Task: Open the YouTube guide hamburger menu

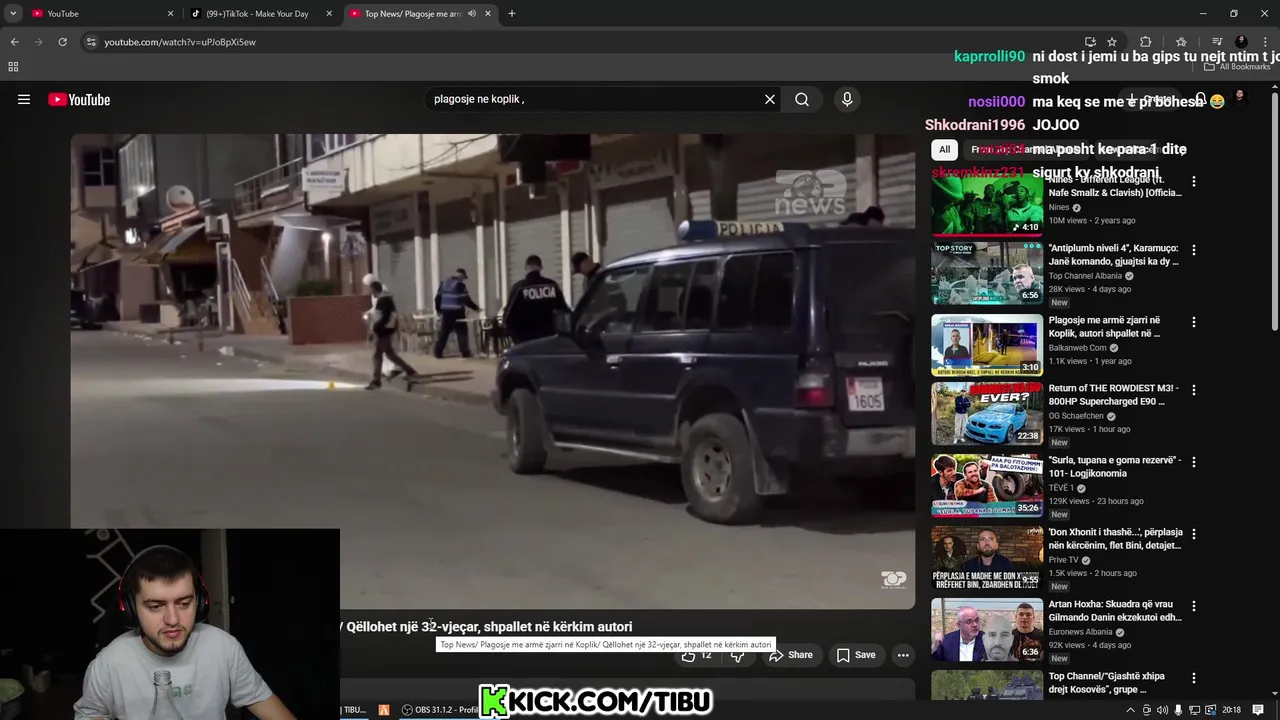Action: (x=24, y=99)
